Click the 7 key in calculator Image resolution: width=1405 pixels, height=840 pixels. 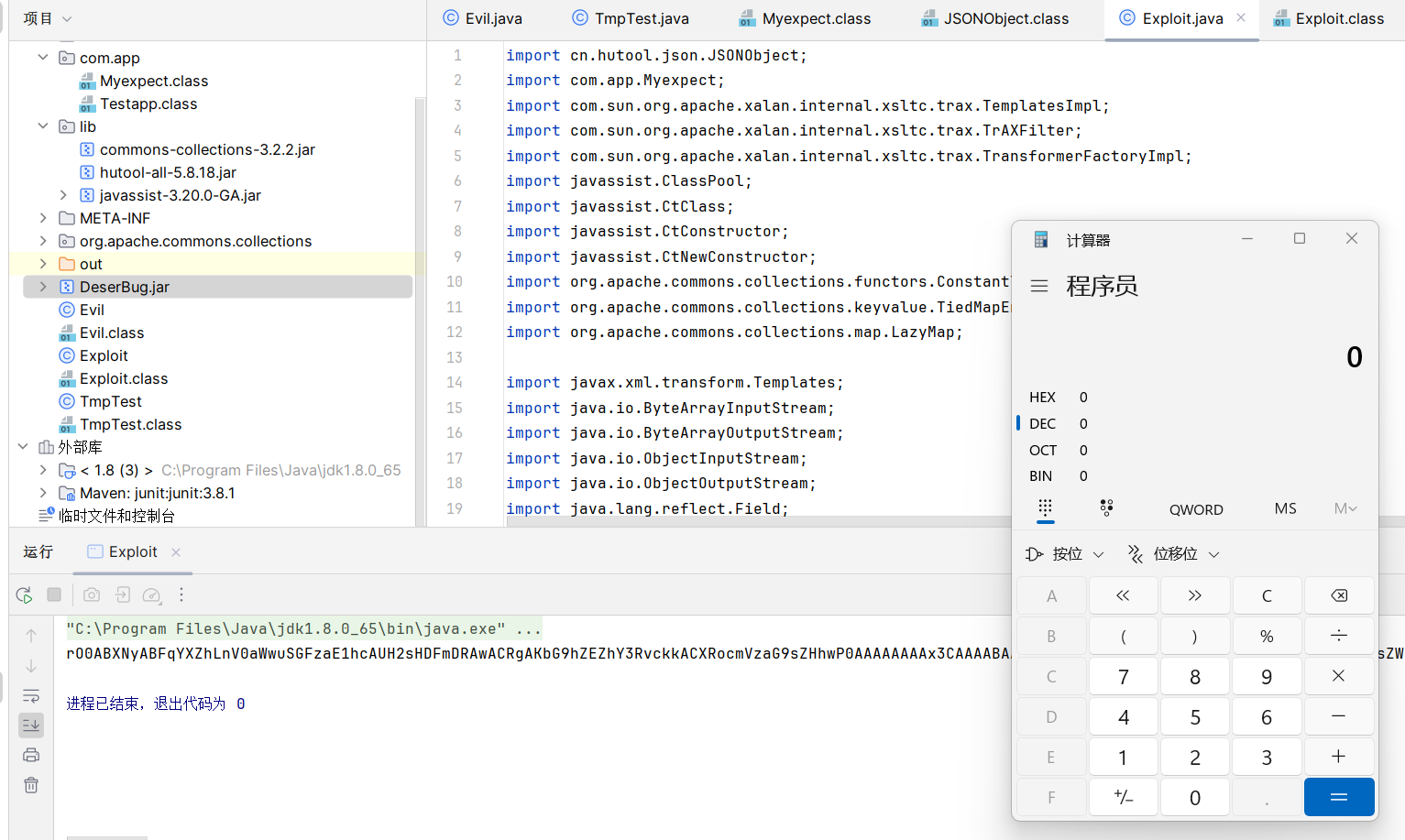pos(1123,676)
